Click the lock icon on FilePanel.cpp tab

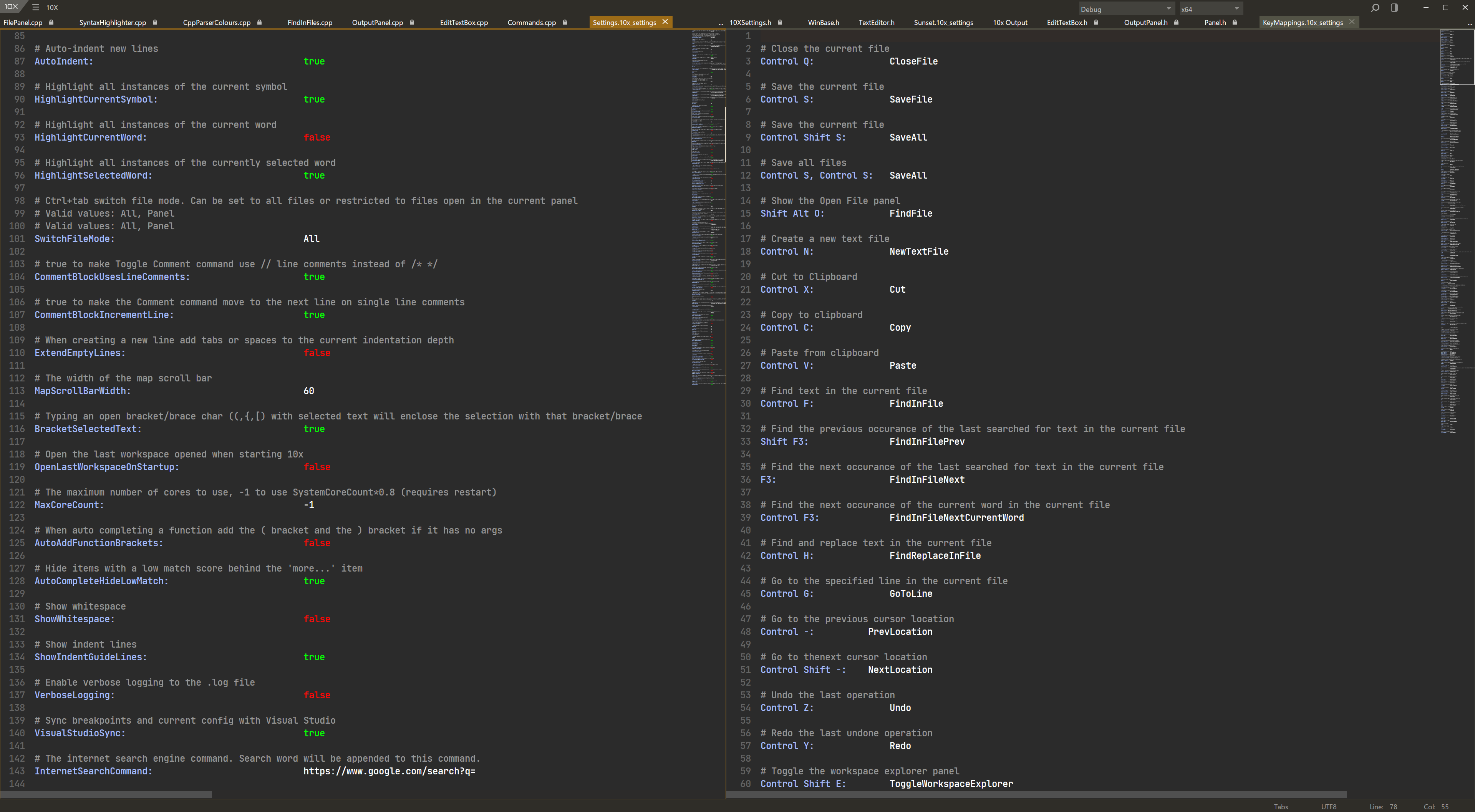pyautogui.click(x=51, y=22)
